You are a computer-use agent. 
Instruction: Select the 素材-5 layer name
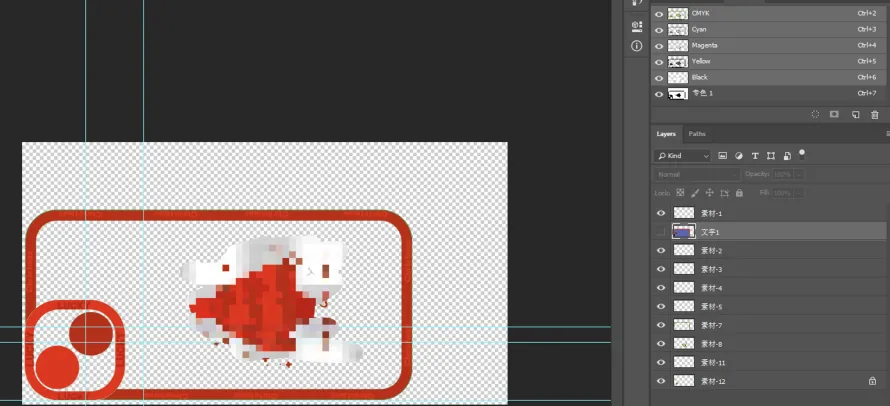pos(712,307)
